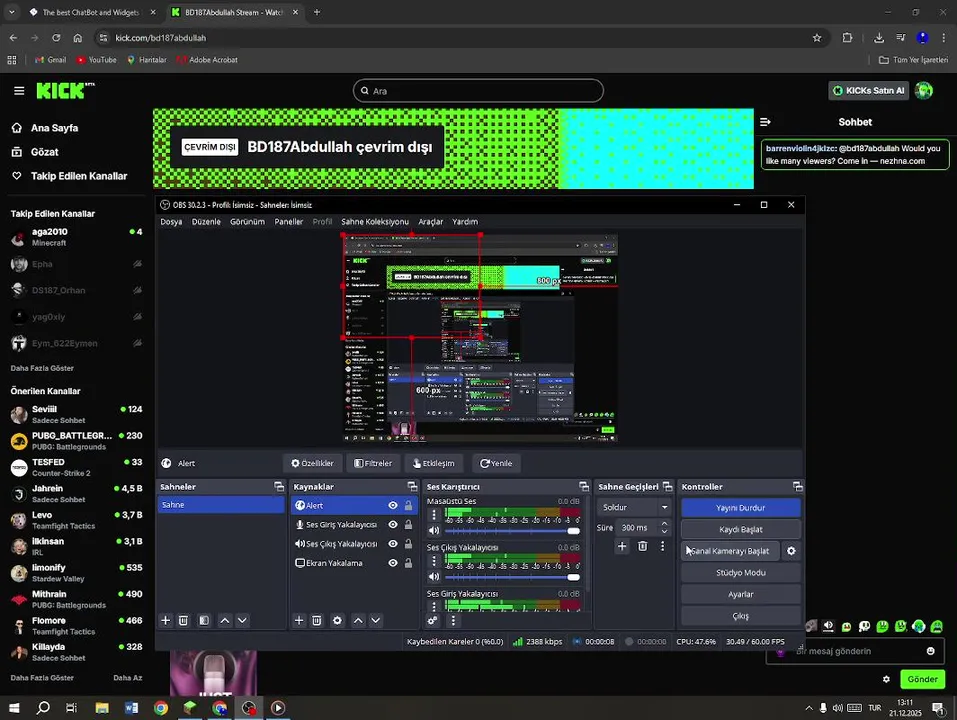
Task: Click Kaydı Başlat button
Action: (x=740, y=529)
